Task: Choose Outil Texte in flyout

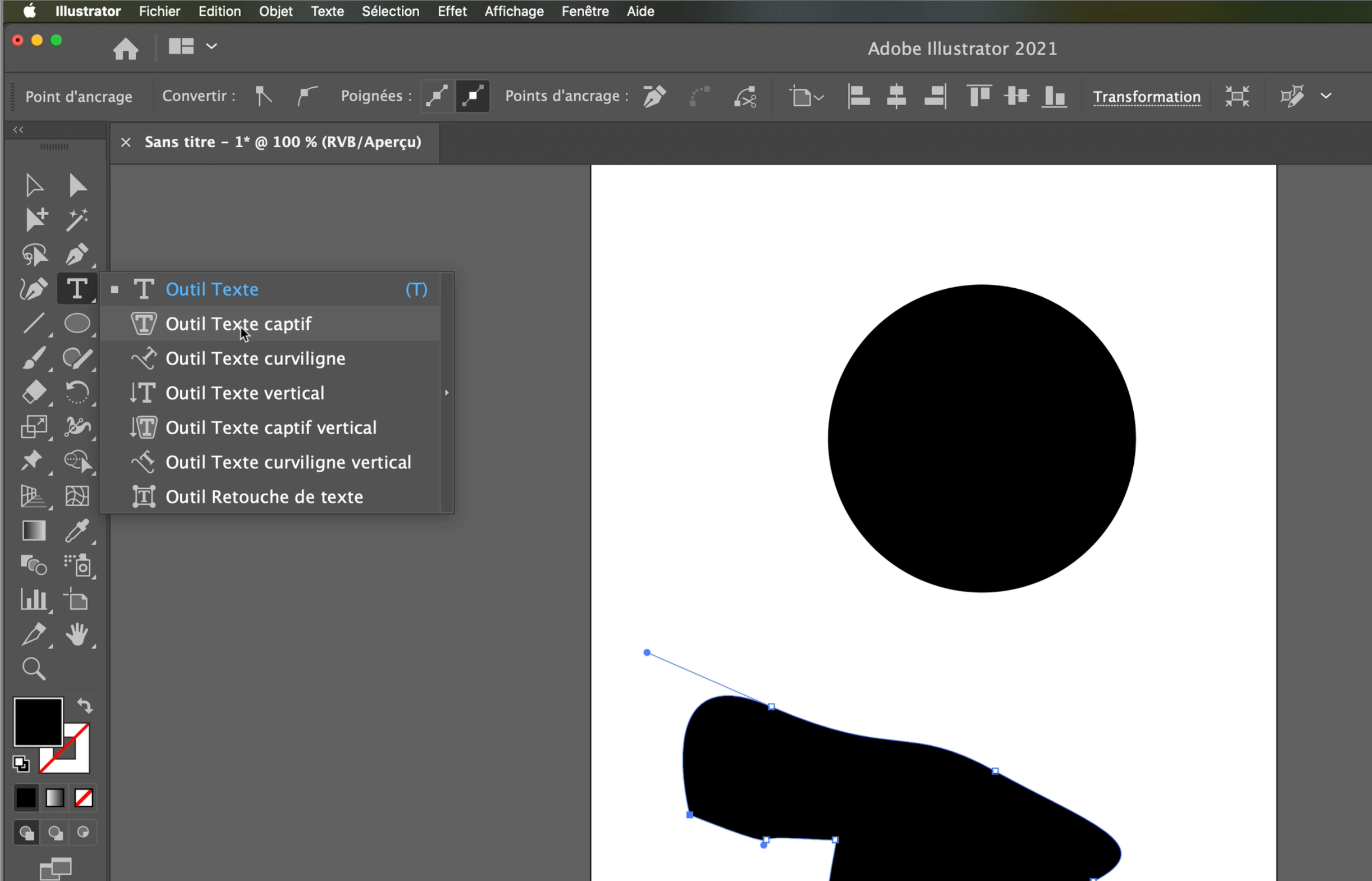Action: pyautogui.click(x=269, y=289)
